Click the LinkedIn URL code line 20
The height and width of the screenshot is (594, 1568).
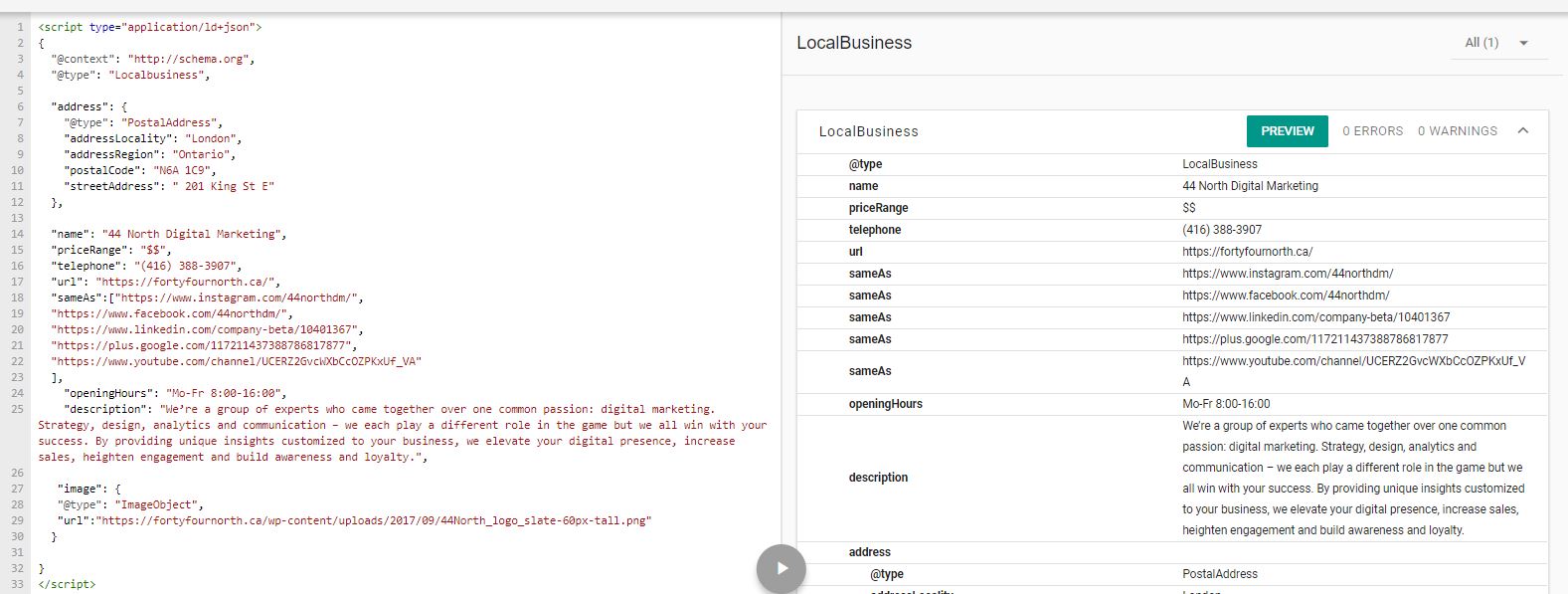[207, 329]
